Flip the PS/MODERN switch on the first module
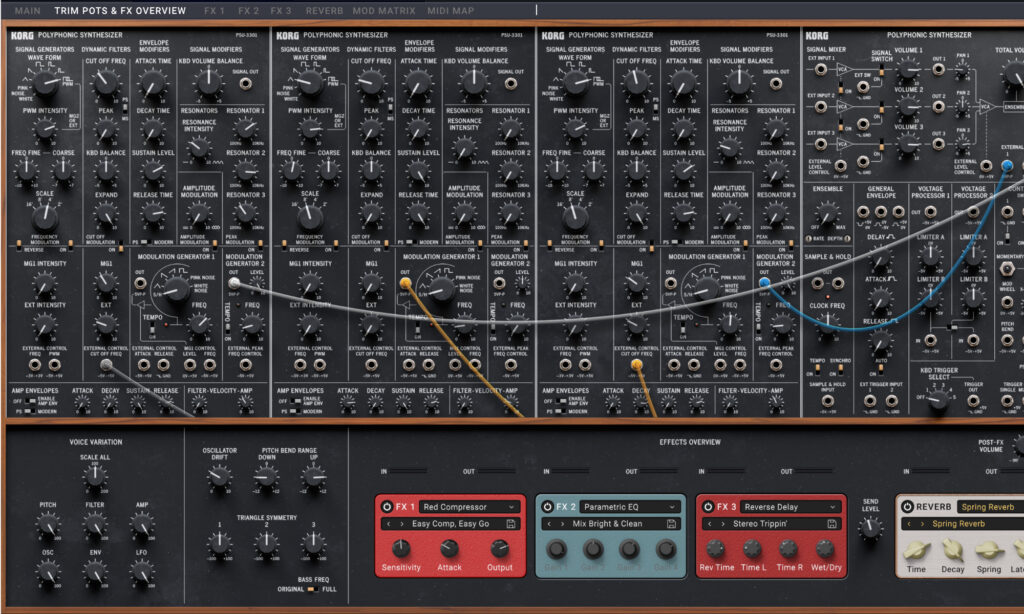The width and height of the screenshot is (1024, 614). click(x=147, y=241)
